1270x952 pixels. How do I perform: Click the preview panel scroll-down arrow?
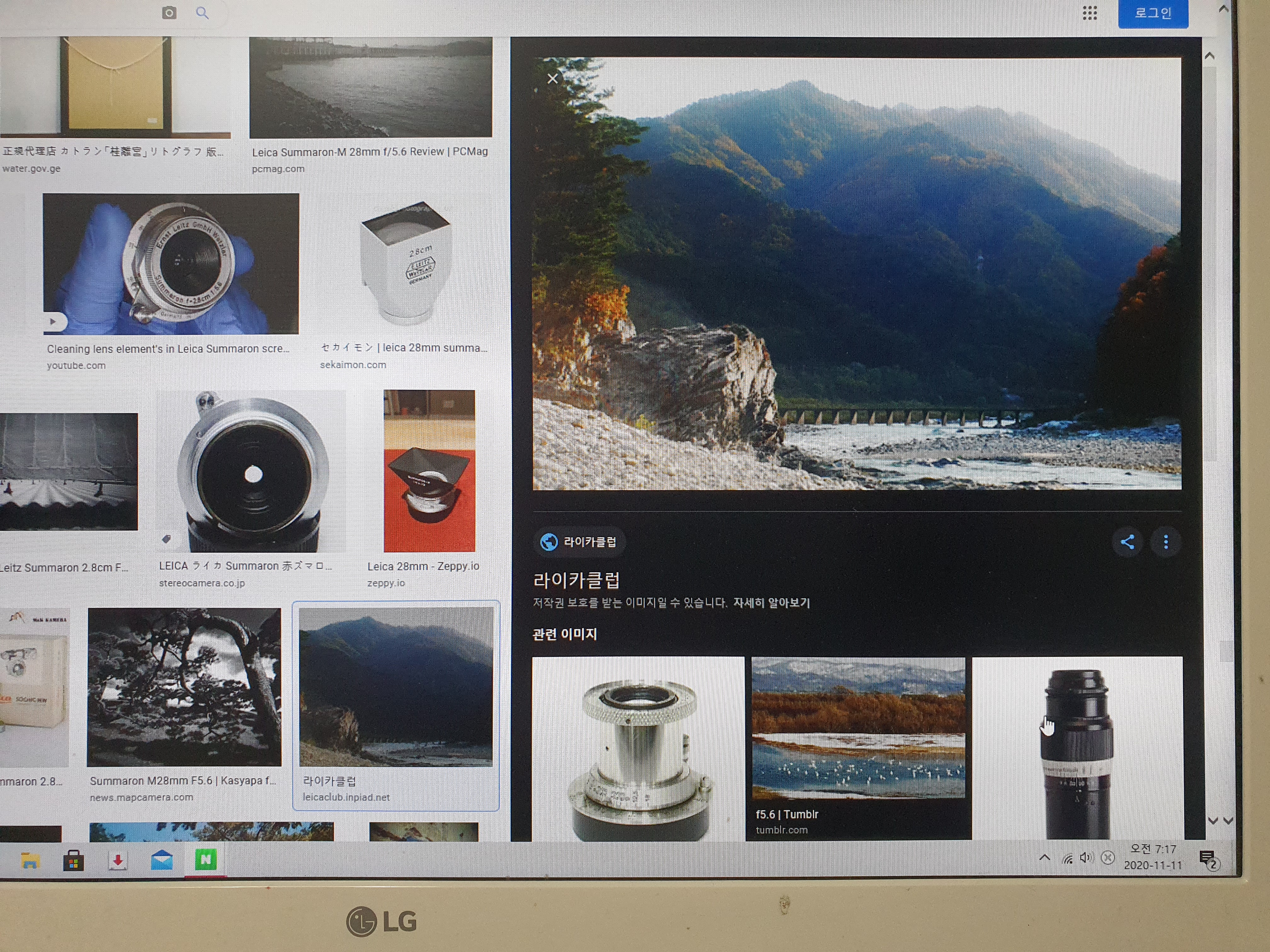pos(1213,821)
